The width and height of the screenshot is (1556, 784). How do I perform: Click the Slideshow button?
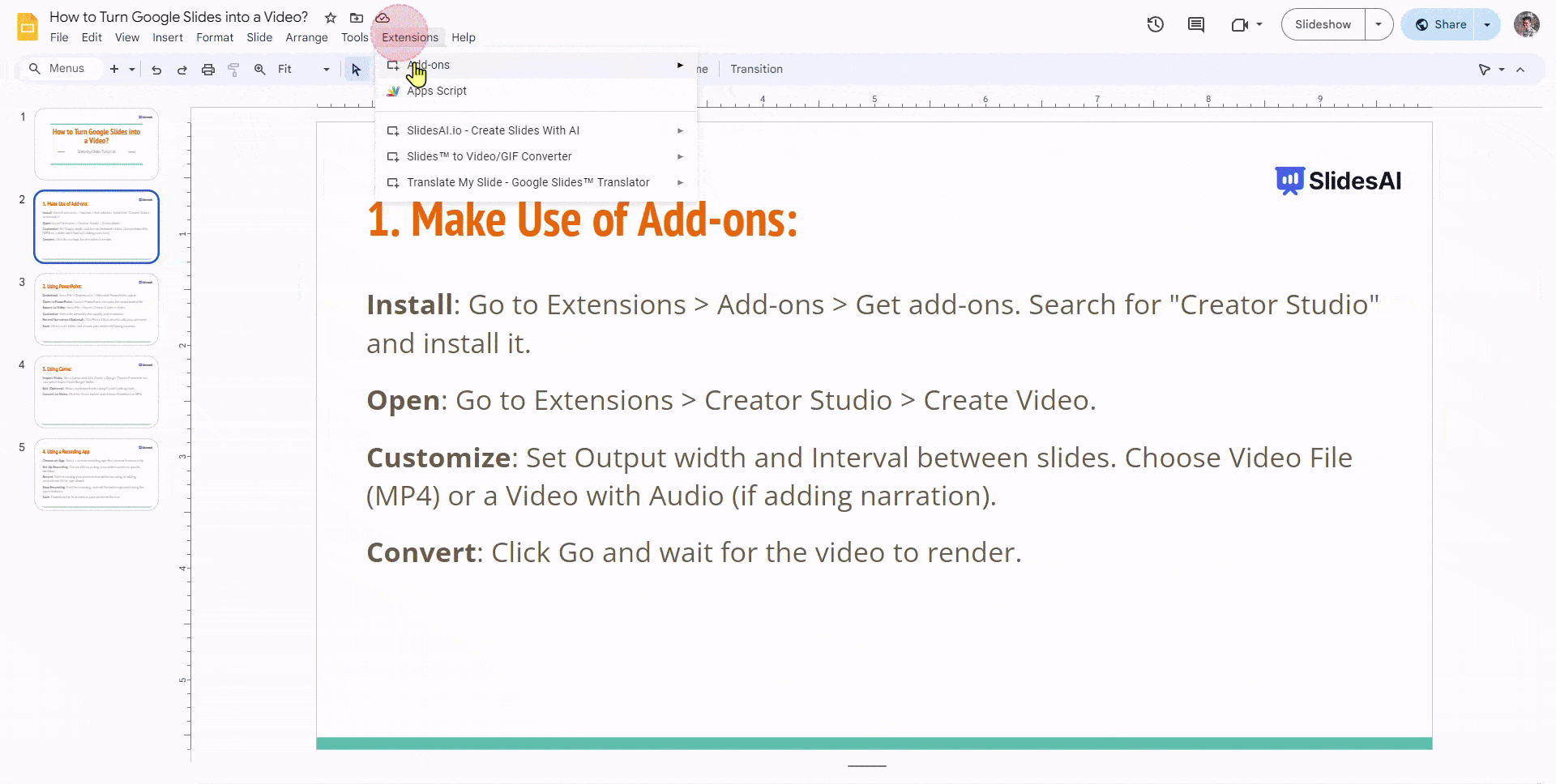[1322, 24]
